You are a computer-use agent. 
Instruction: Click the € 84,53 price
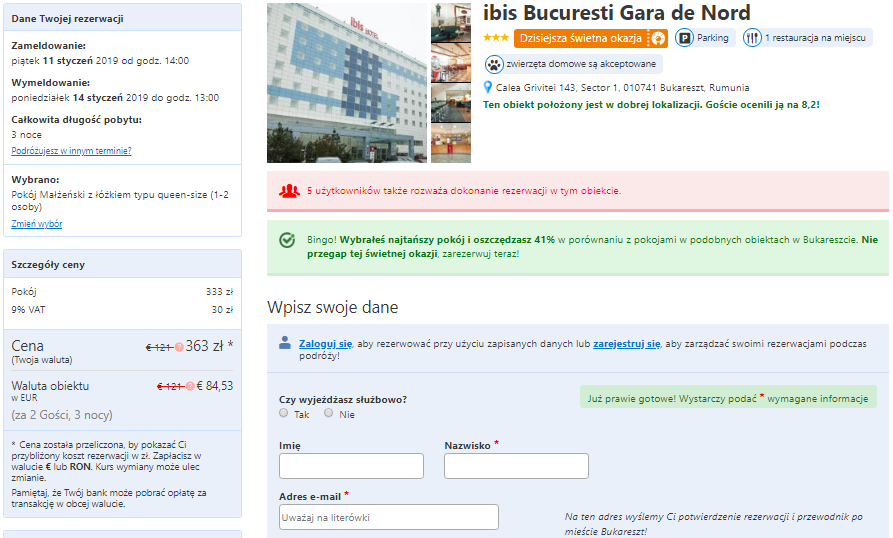(215, 386)
